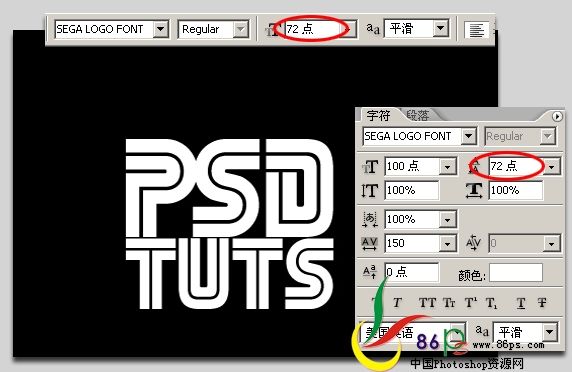
Task: Open proportional spacing 100% dropdown arrow
Action: (448, 220)
